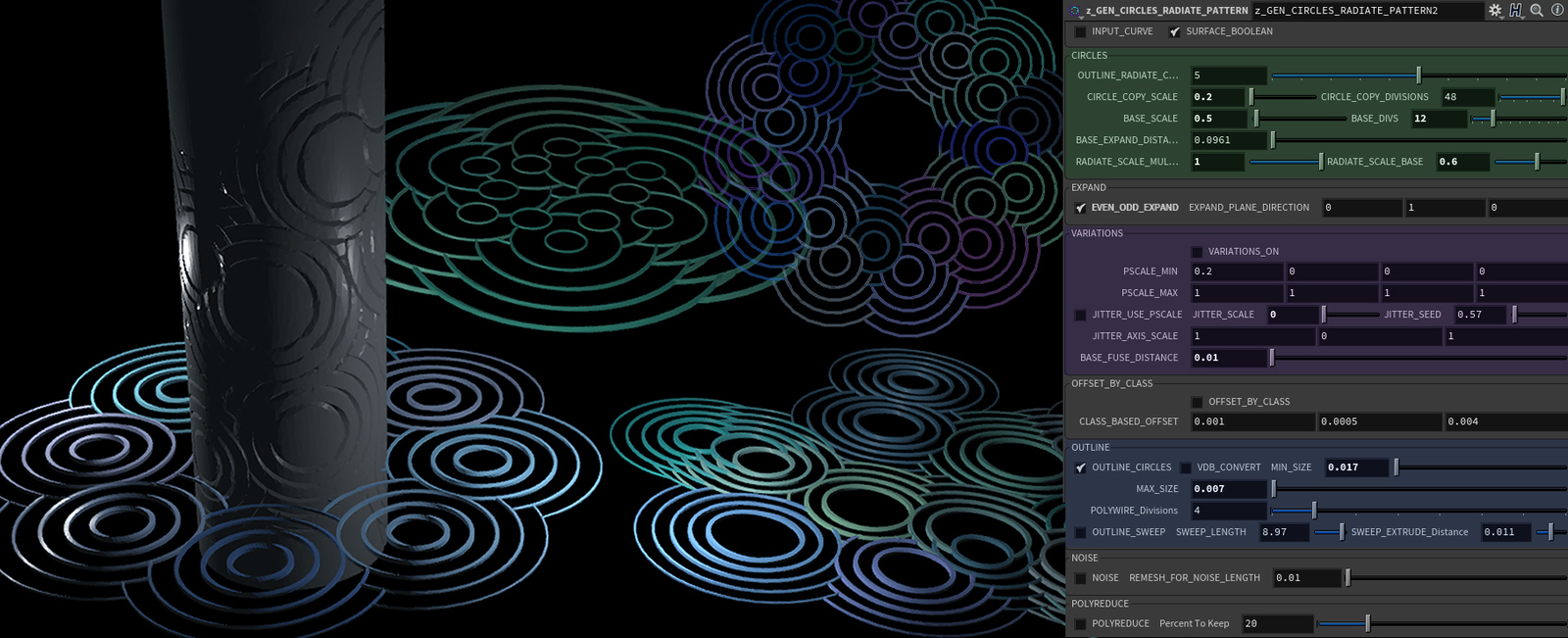Toggle the SURFACE_BOOLEAN checkbox
Viewport: 1568px width, 638px height.
pos(1174,31)
